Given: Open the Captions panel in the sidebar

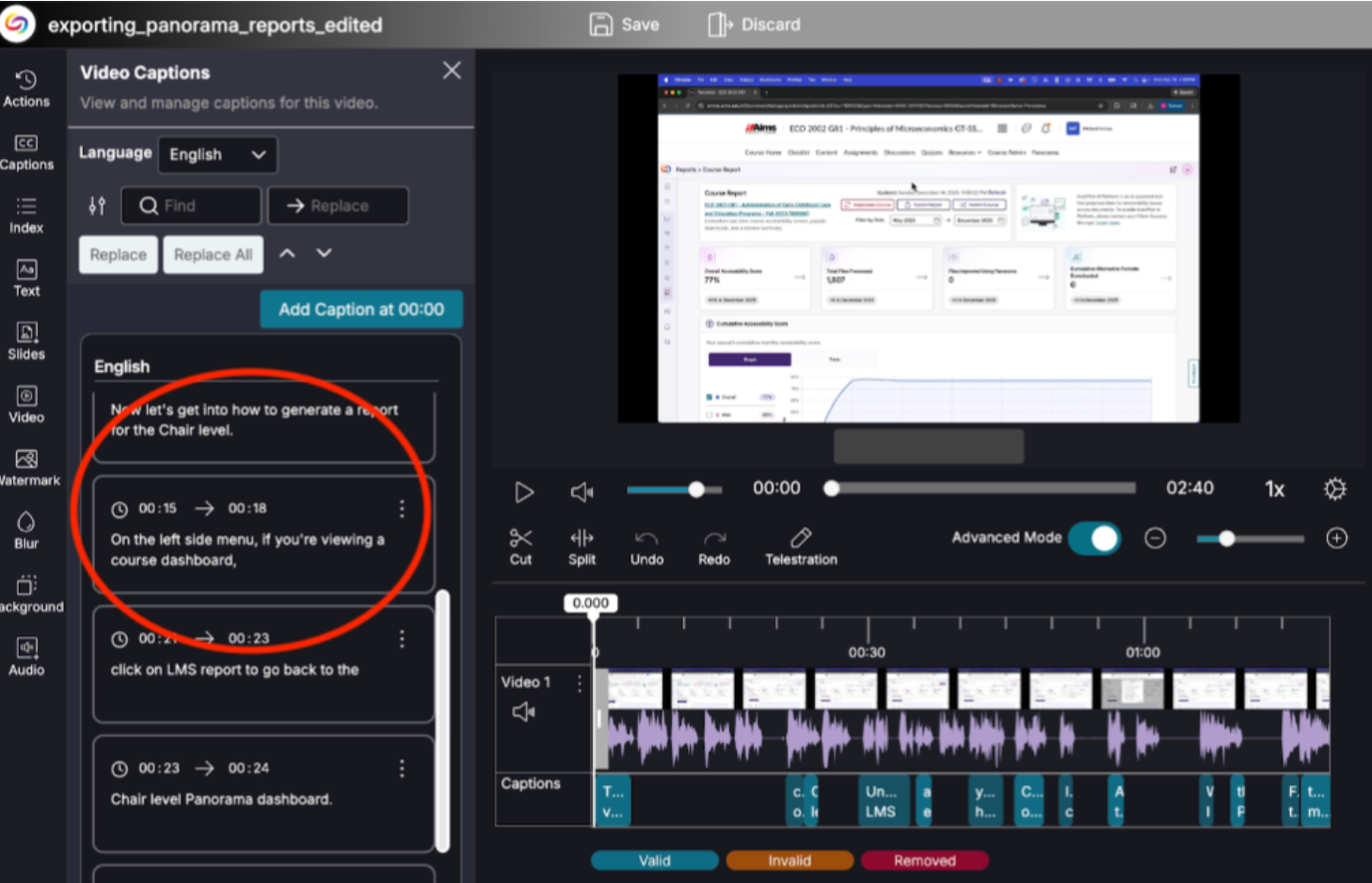Looking at the screenshot, I should (25, 151).
